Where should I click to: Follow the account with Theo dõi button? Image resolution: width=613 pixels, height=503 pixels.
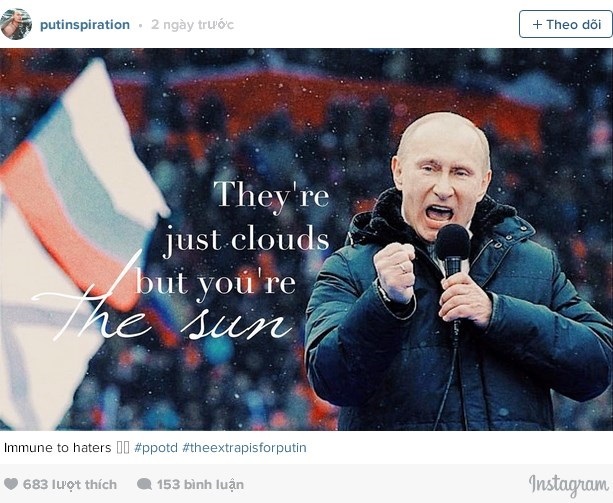(566, 24)
